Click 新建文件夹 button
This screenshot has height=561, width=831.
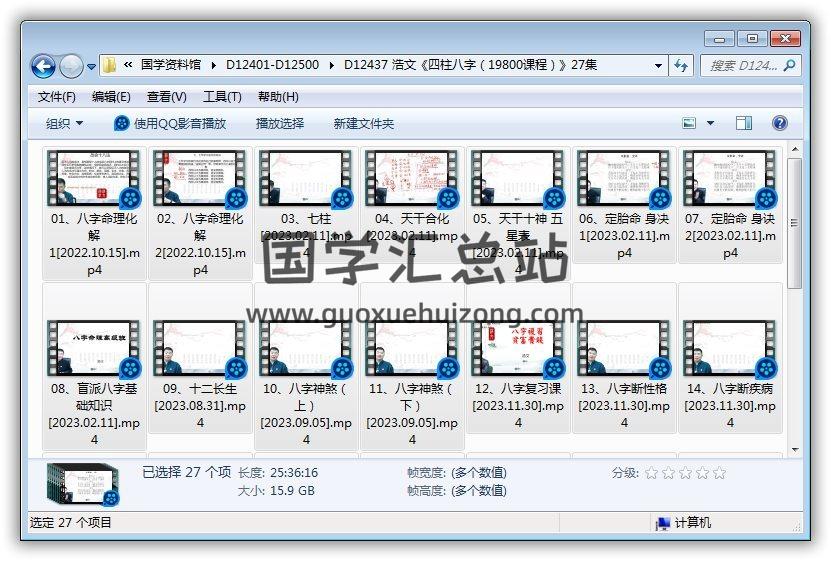[364, 124]
